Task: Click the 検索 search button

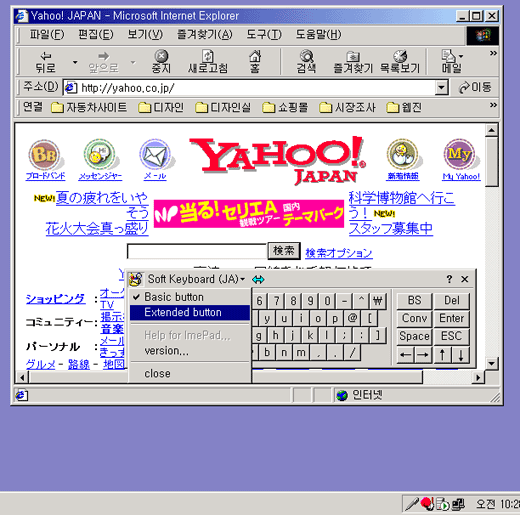Action: click(x=284, y=251)
